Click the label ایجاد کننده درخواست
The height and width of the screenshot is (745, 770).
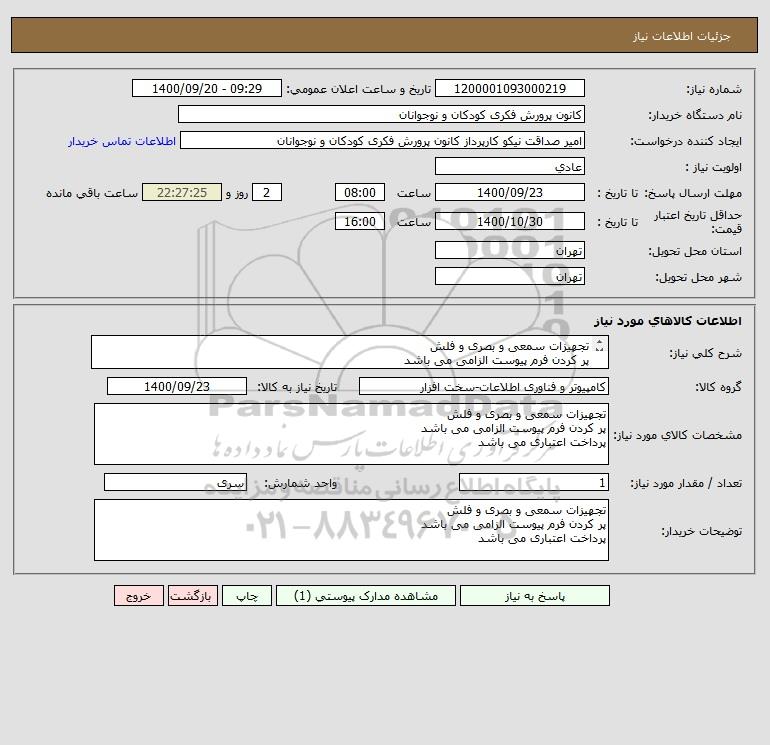pyautogui.click(x=686, y=141)
